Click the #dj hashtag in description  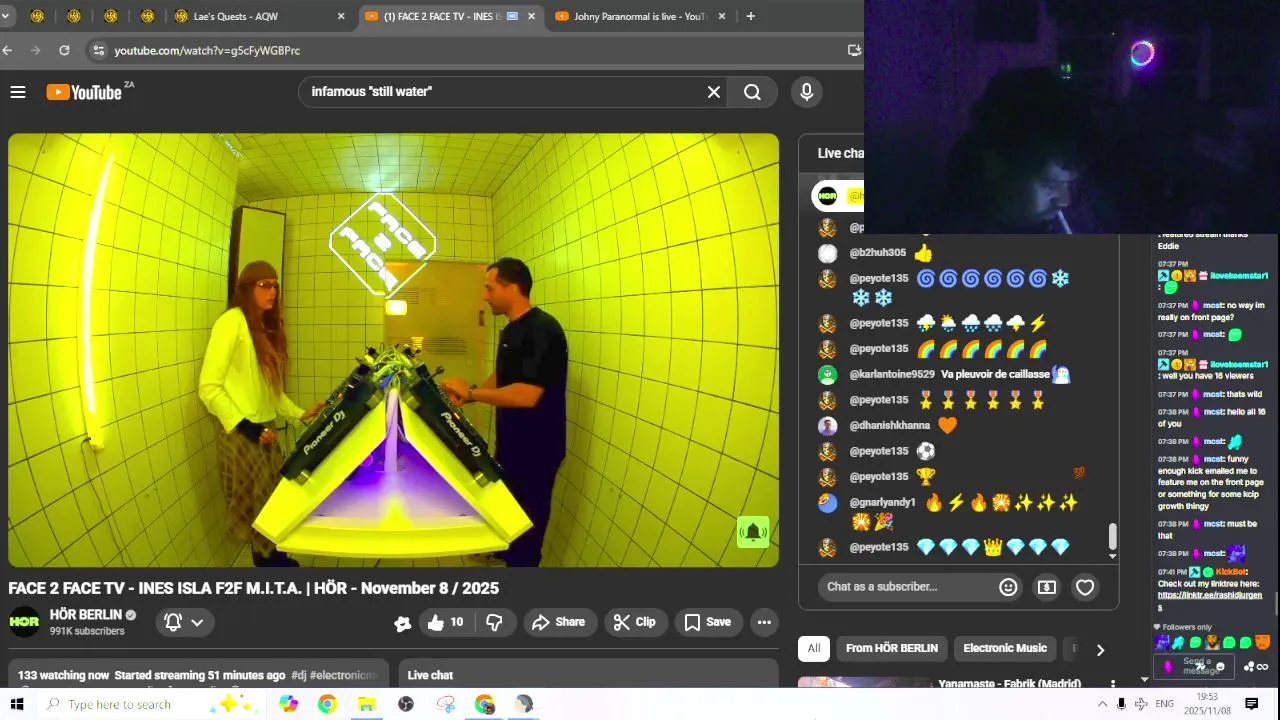coord(297,676)
